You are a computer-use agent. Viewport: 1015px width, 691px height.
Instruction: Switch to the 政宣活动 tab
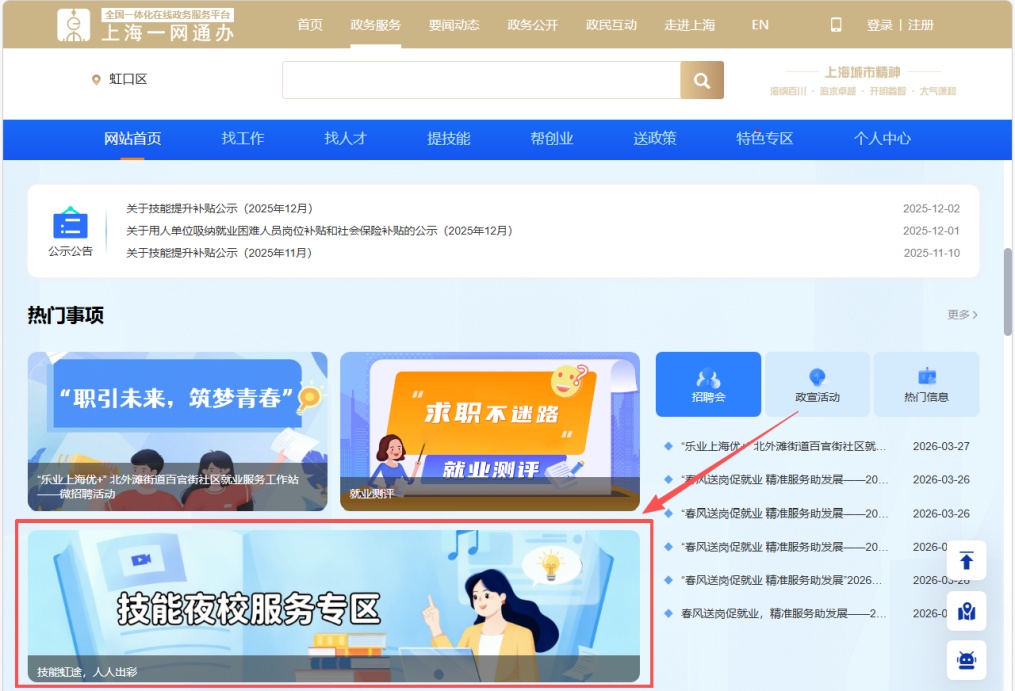pyautogui.click(x=817, y=384)
